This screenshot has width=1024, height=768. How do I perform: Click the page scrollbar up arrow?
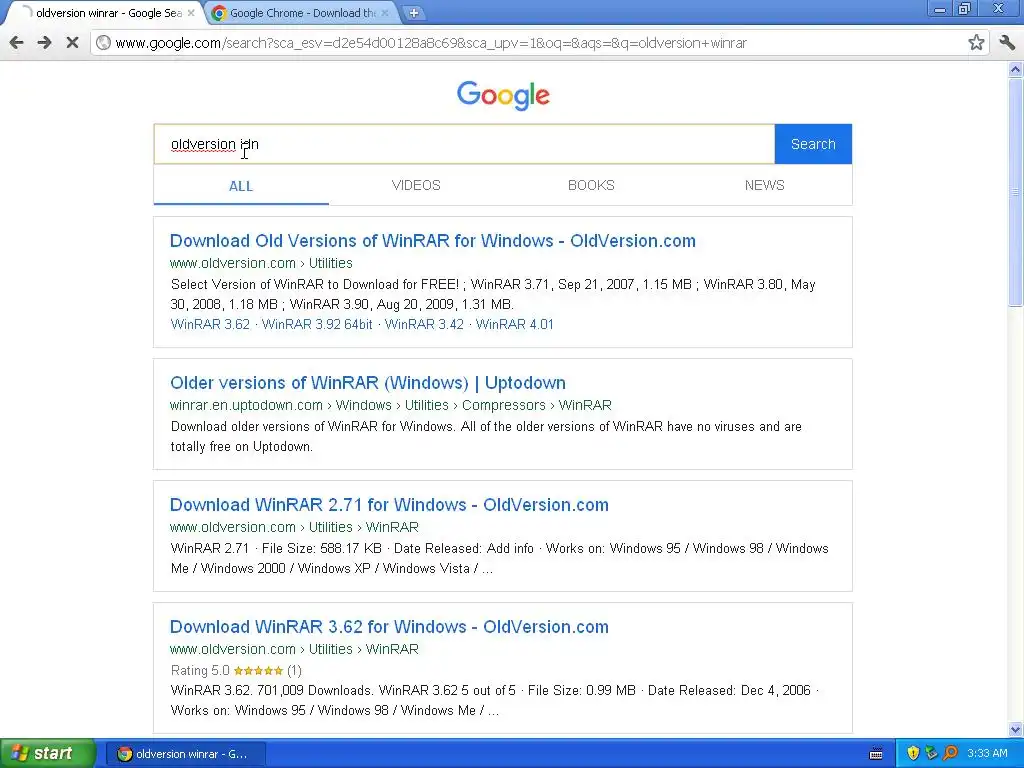click(1016, 69)
